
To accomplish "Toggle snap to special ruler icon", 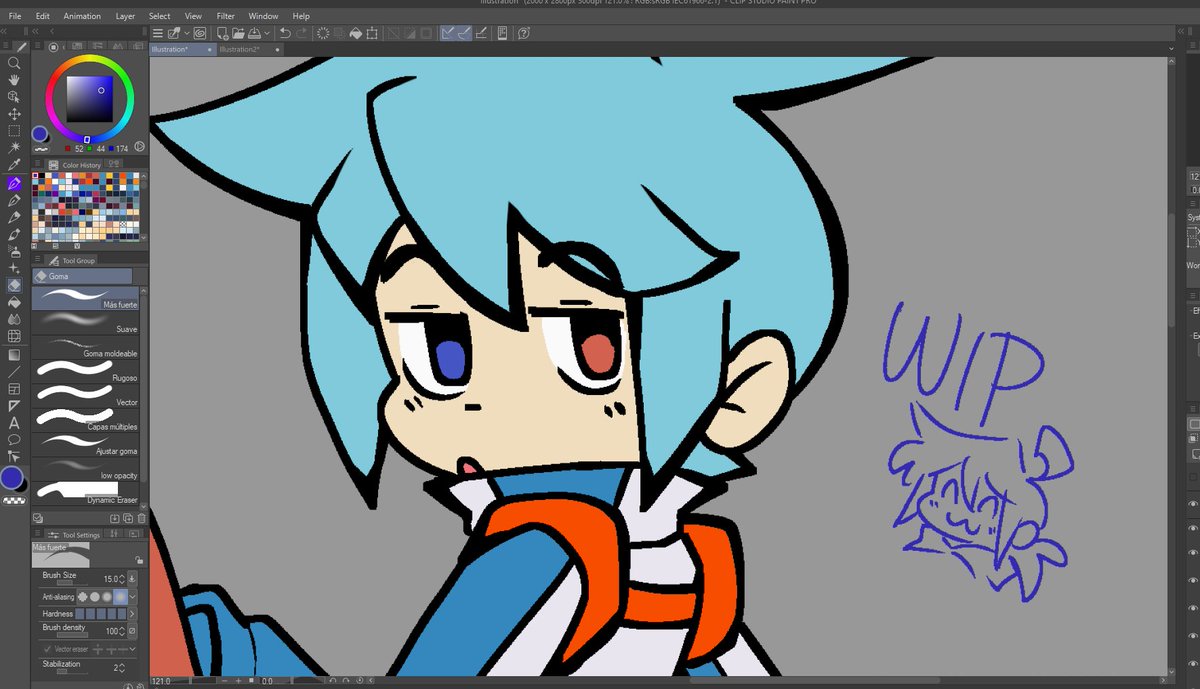I will (464, 33).
